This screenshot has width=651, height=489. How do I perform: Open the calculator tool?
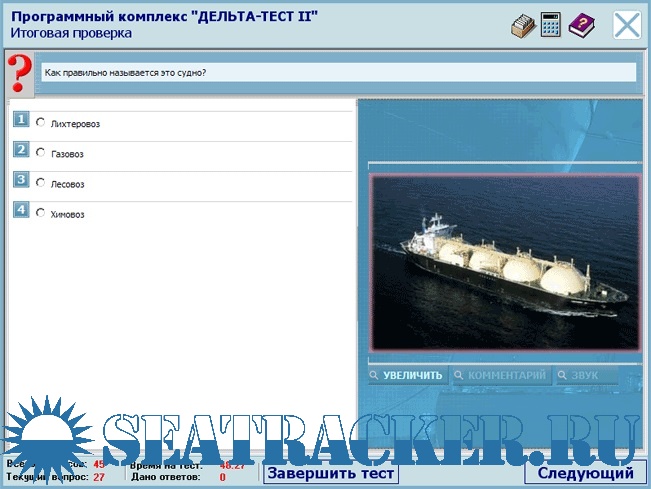551,25
